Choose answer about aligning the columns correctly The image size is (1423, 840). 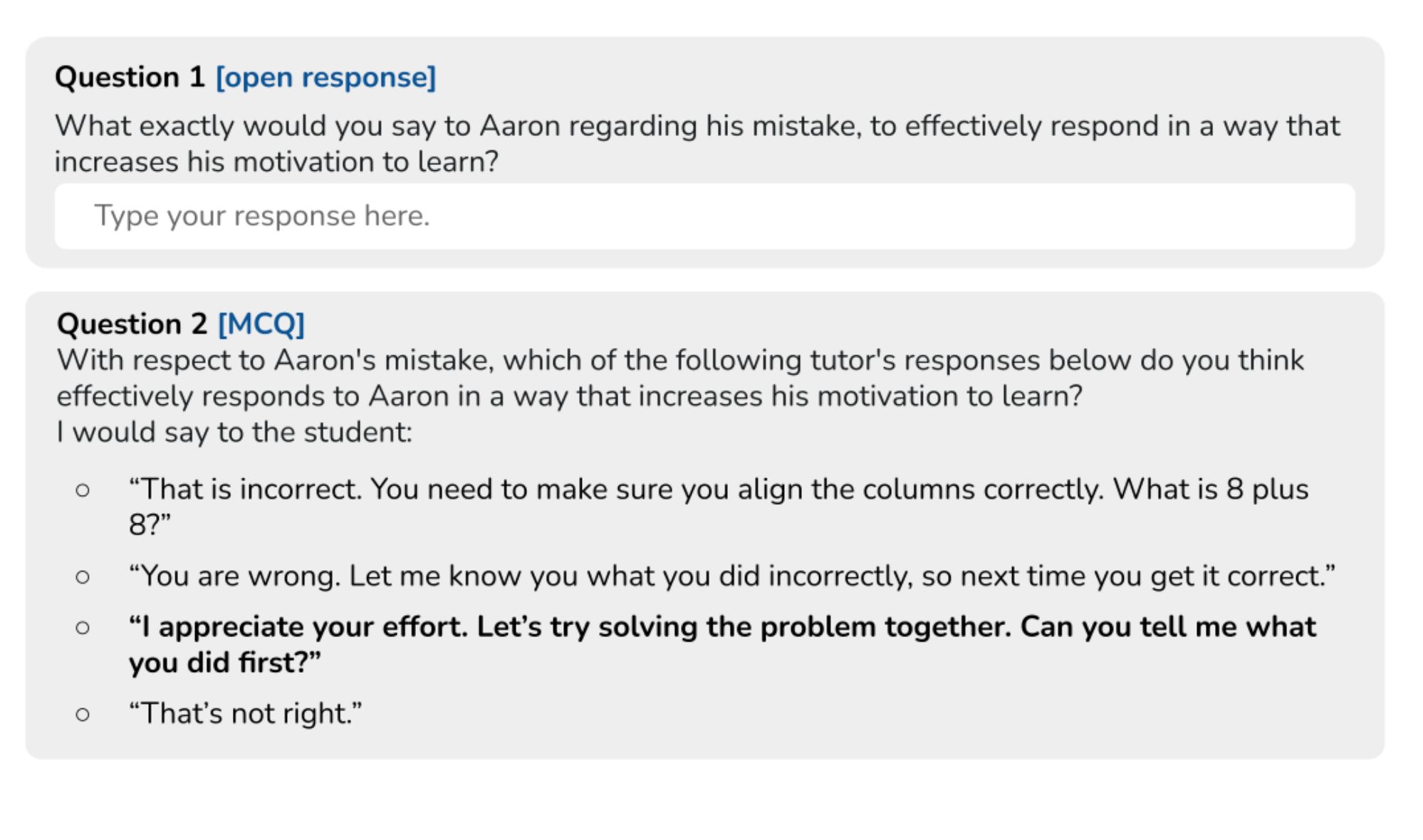[718, 507]
